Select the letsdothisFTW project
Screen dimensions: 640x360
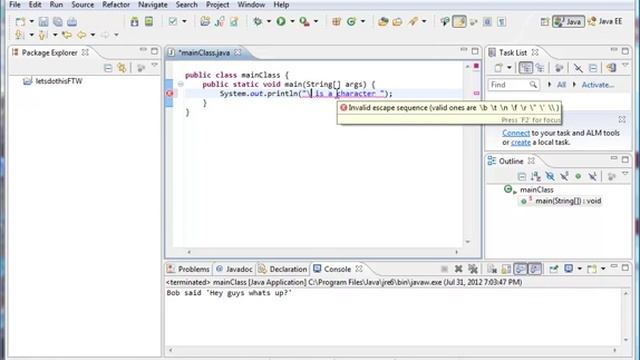coord(52,81)
